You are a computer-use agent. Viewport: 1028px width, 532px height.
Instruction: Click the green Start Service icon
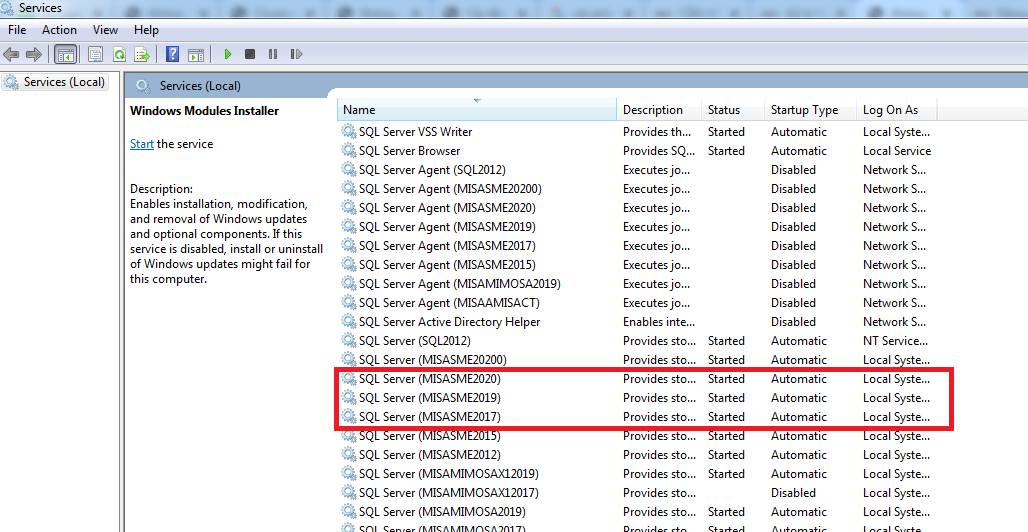(227, 54)
